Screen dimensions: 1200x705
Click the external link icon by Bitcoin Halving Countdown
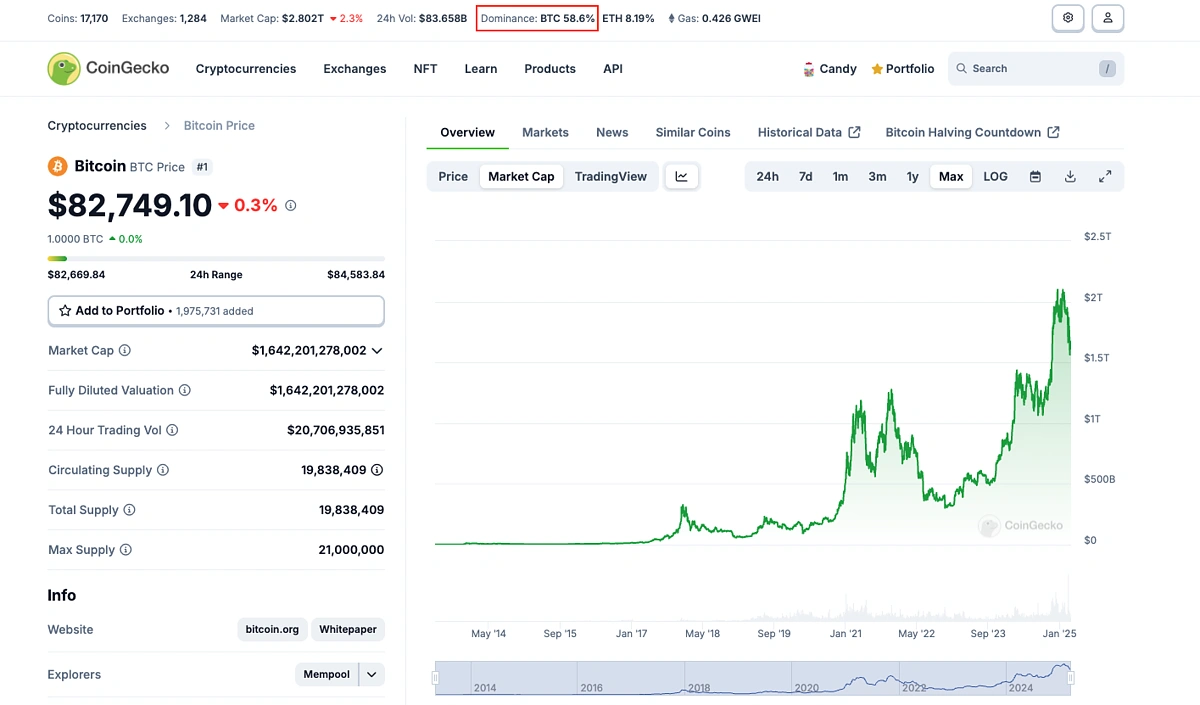pos(1053,132)
